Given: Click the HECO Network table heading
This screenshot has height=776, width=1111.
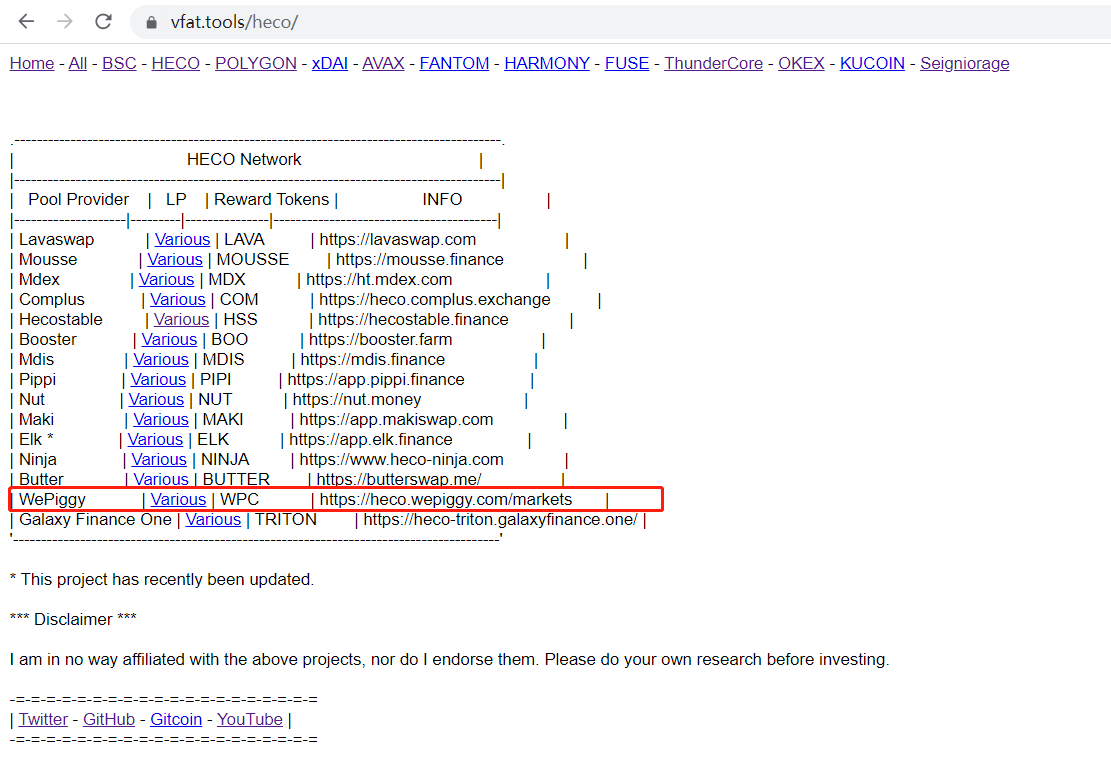Looking at the screenshot, I should point(244,159).
